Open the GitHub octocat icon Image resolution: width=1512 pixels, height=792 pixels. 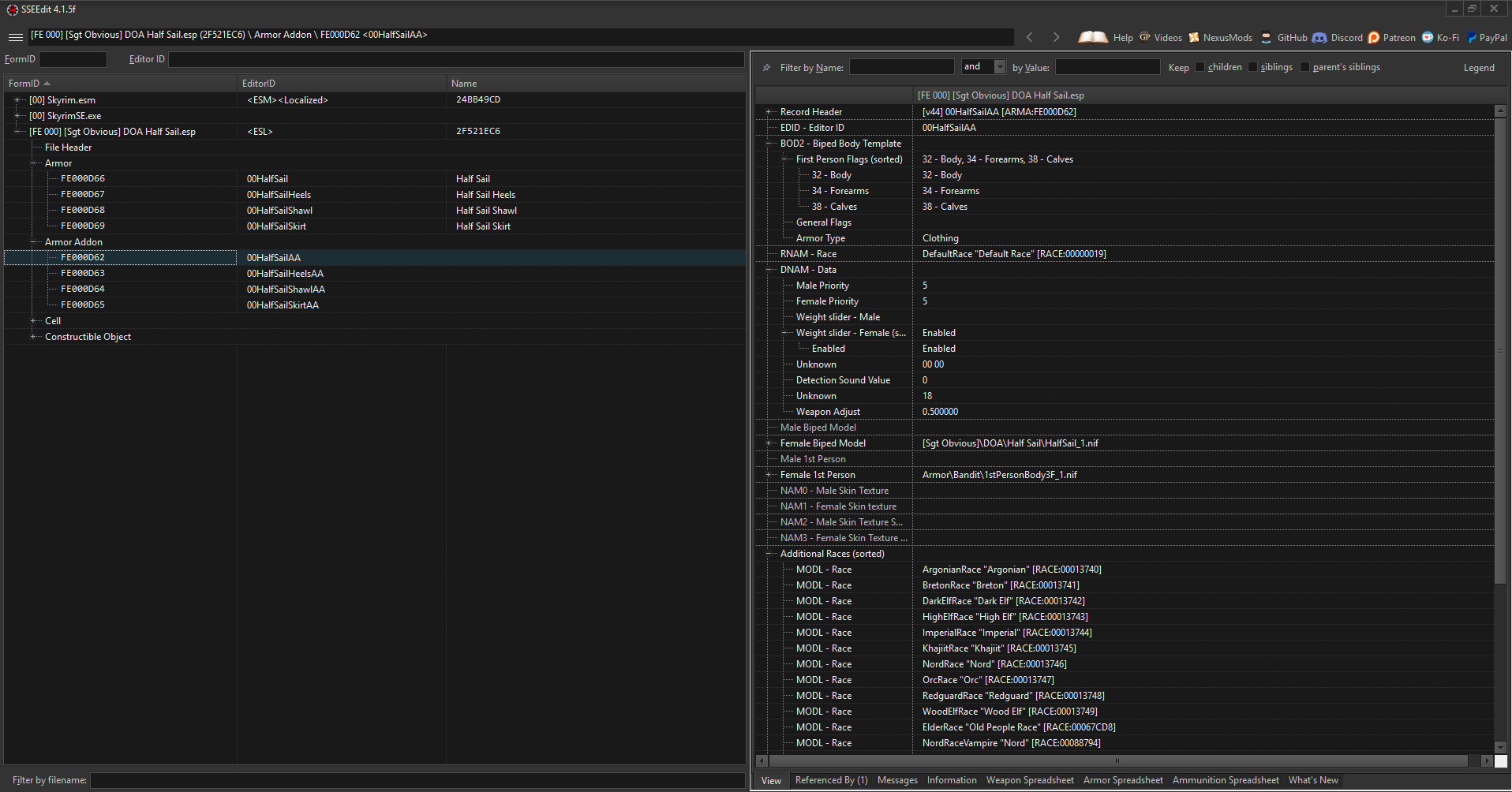click(x=1267, y=37)
